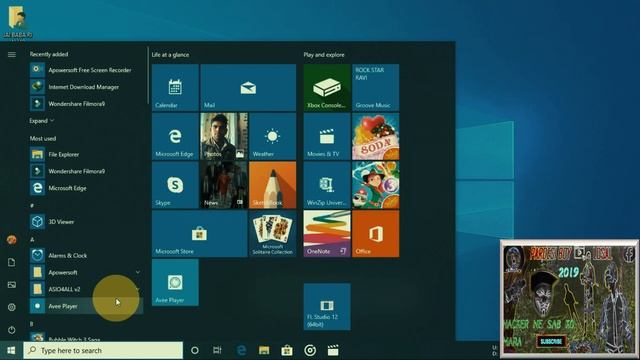The height and width of the screenshot is (360, 640).
Task: Open the Weather tile
Action: (272, 136)
